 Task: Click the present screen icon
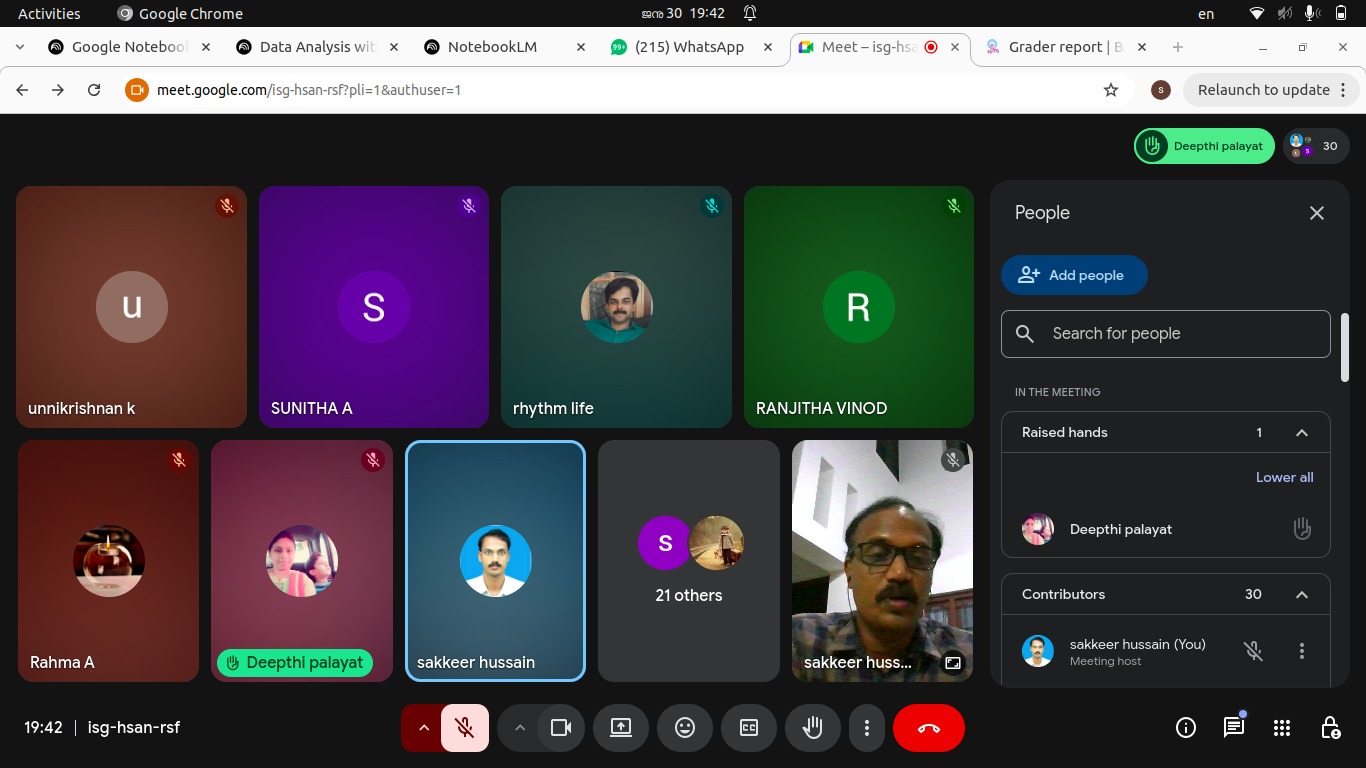[x=621, y=728]
